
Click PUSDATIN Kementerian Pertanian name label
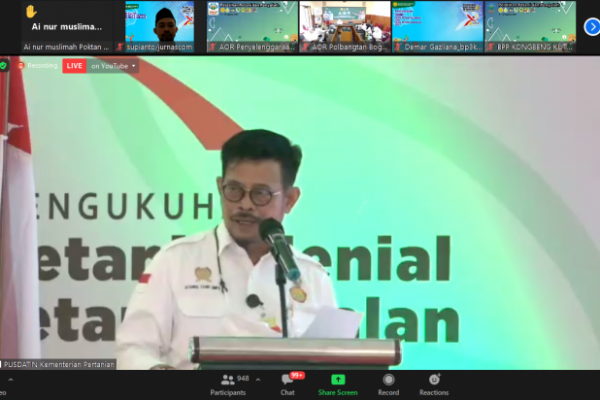pyautogui.click(x=58, y=364)
